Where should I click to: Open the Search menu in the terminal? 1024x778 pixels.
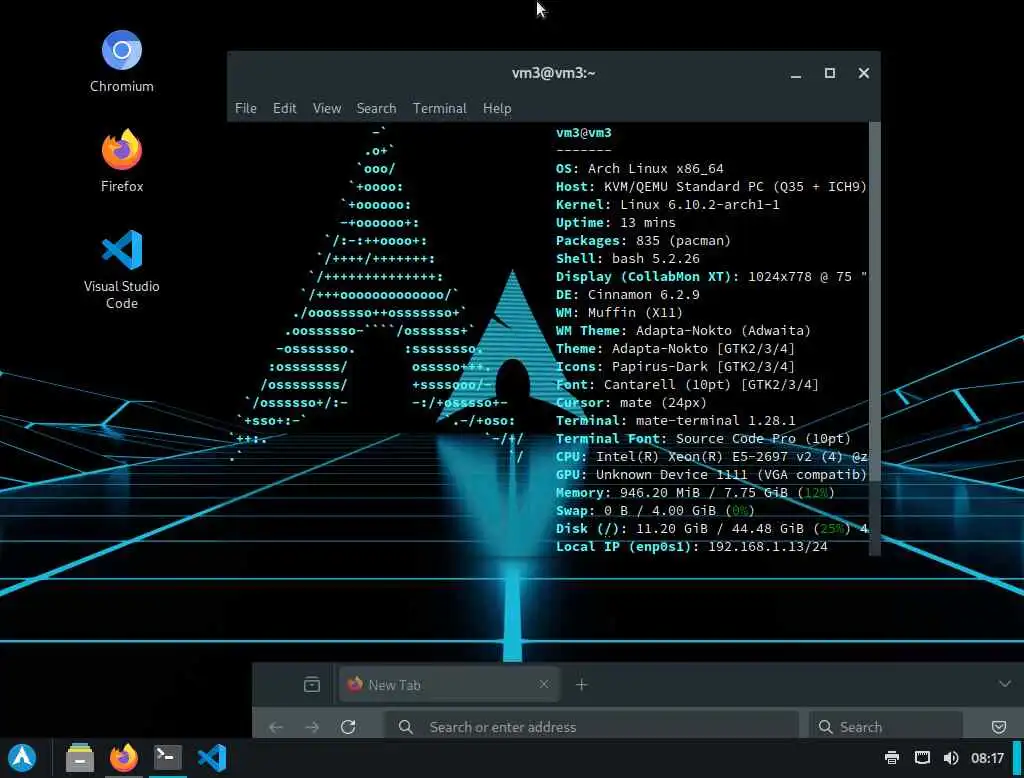coord(376,108)
